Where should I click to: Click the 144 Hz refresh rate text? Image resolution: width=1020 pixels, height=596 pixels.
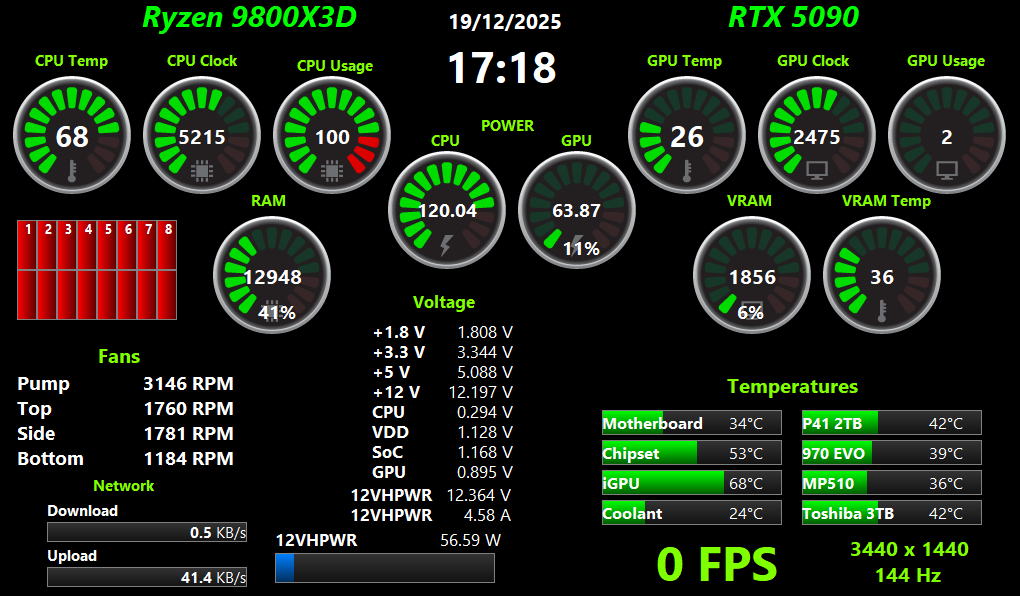point(908,575)
